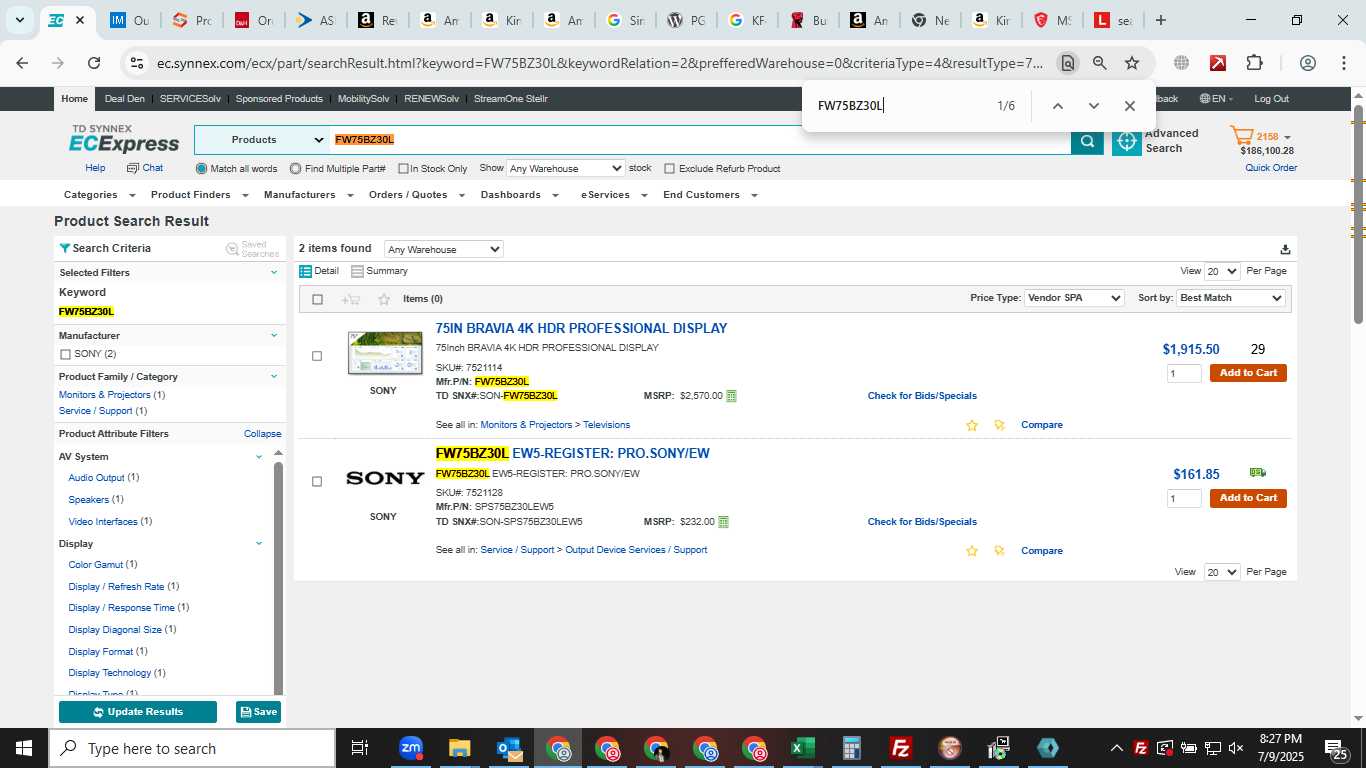Open Orders / Quotes menu

416,195
